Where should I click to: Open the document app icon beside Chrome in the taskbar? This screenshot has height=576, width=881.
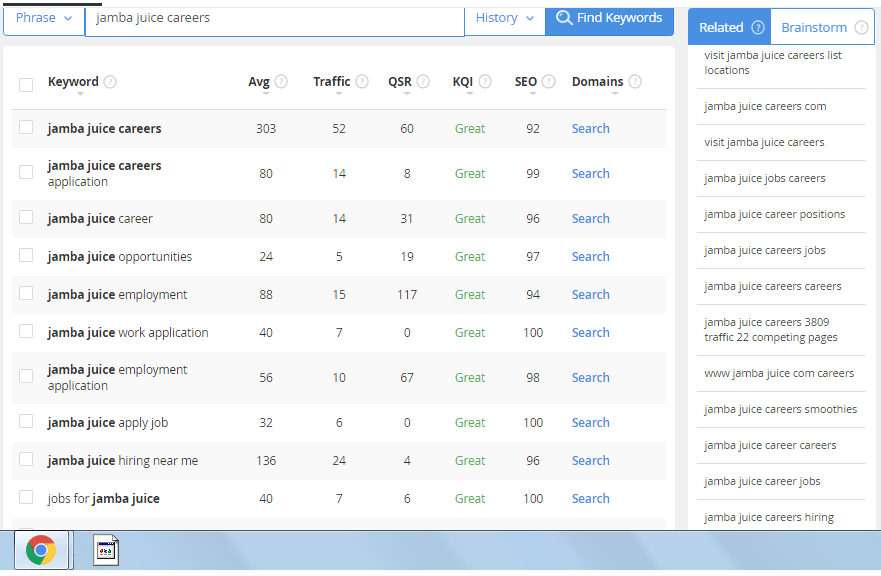tap(106, 550)
